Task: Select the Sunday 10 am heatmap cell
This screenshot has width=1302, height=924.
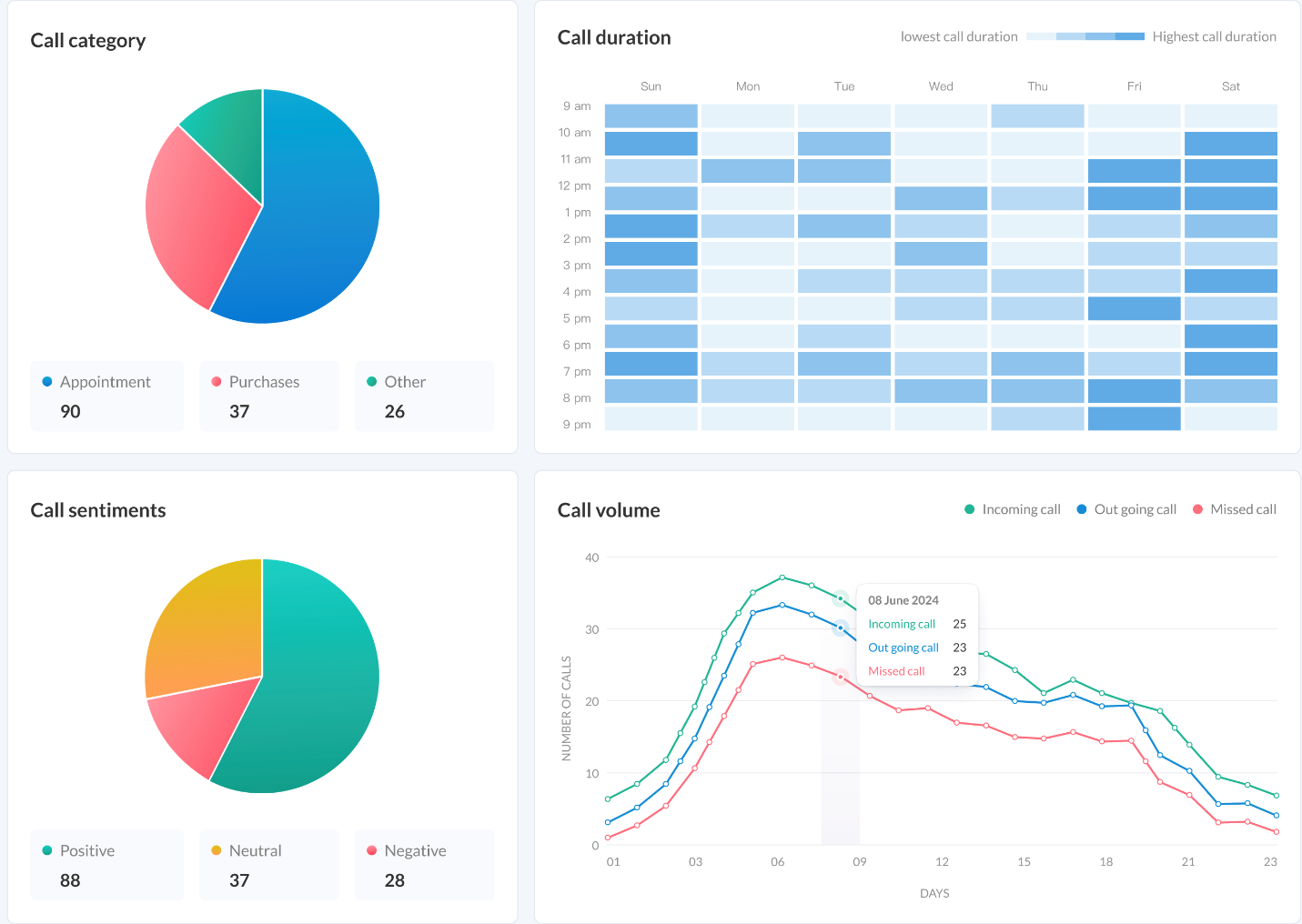Action: pyautogui.click(x=651, y=144)
